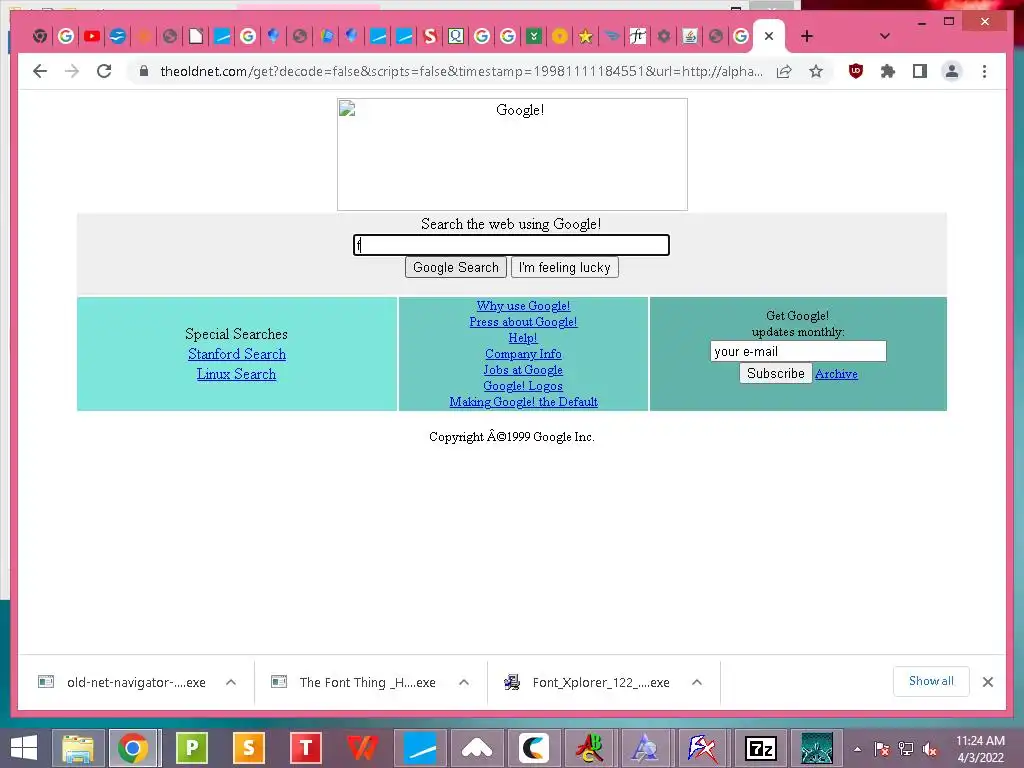Expand the tab search dropdown
1024x768 pixels.
point(884,37)
